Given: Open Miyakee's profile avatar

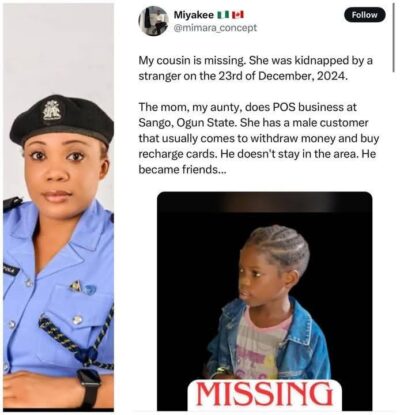Looking at the screenshot, I should (x=153, y=21).
